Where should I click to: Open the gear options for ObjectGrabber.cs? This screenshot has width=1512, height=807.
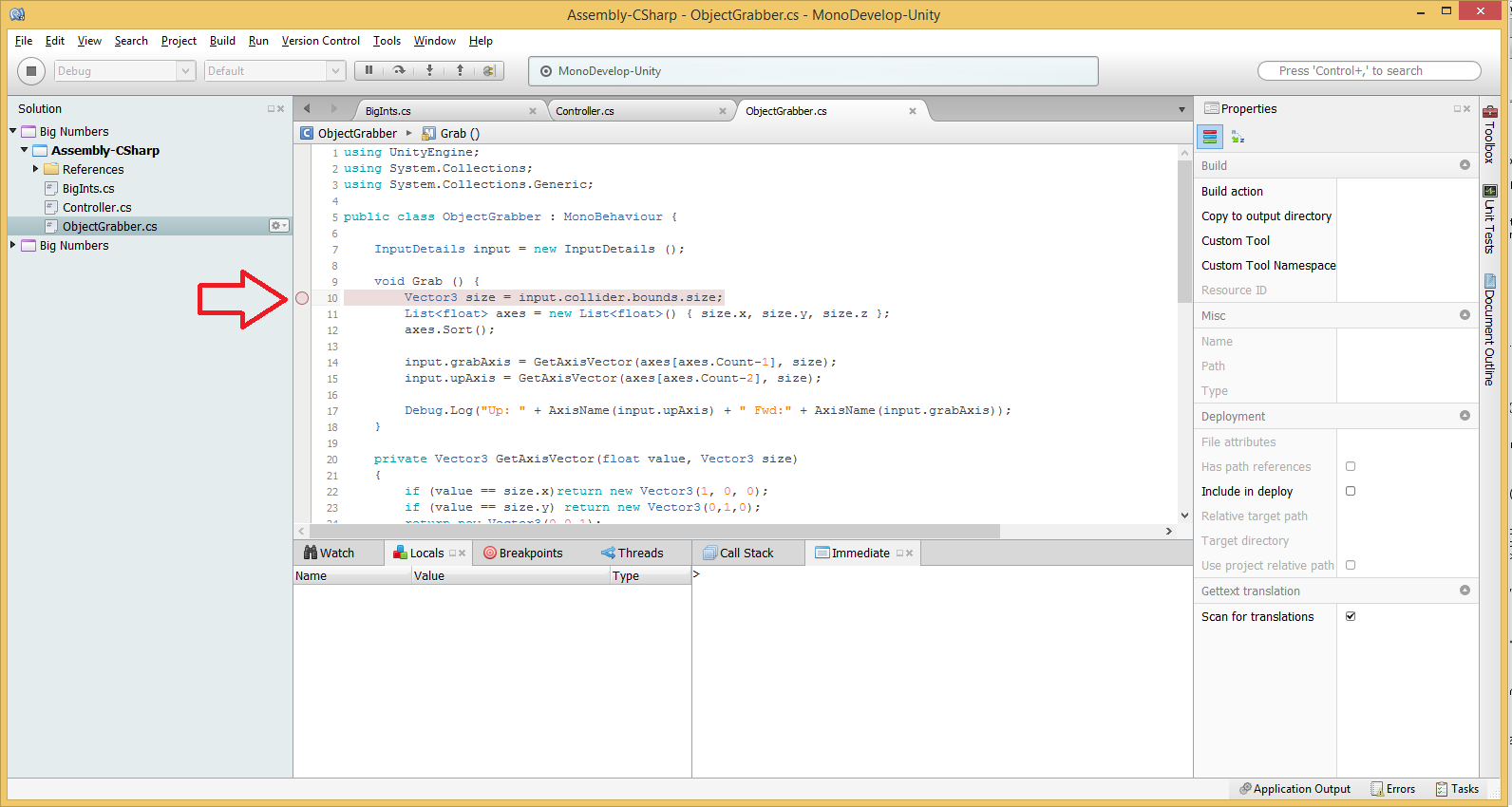click(278, 226)
